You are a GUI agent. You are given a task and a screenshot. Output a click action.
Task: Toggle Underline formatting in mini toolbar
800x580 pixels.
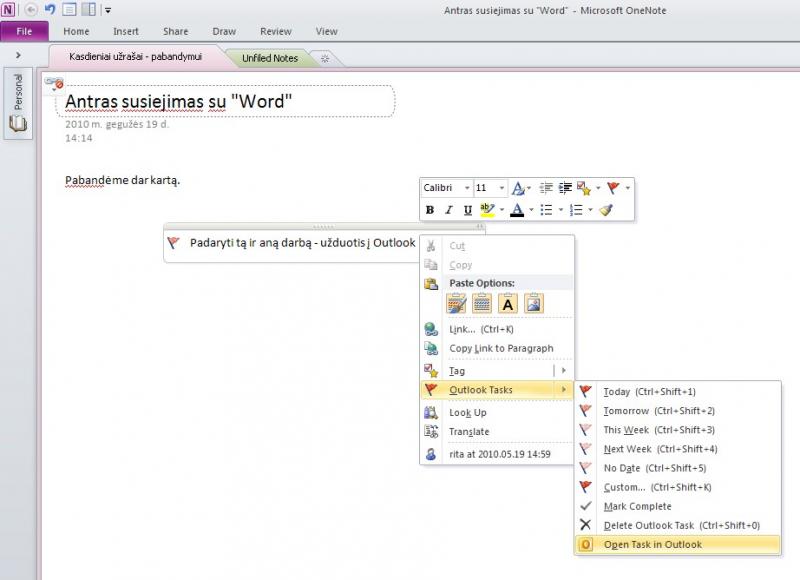point(467,210)
